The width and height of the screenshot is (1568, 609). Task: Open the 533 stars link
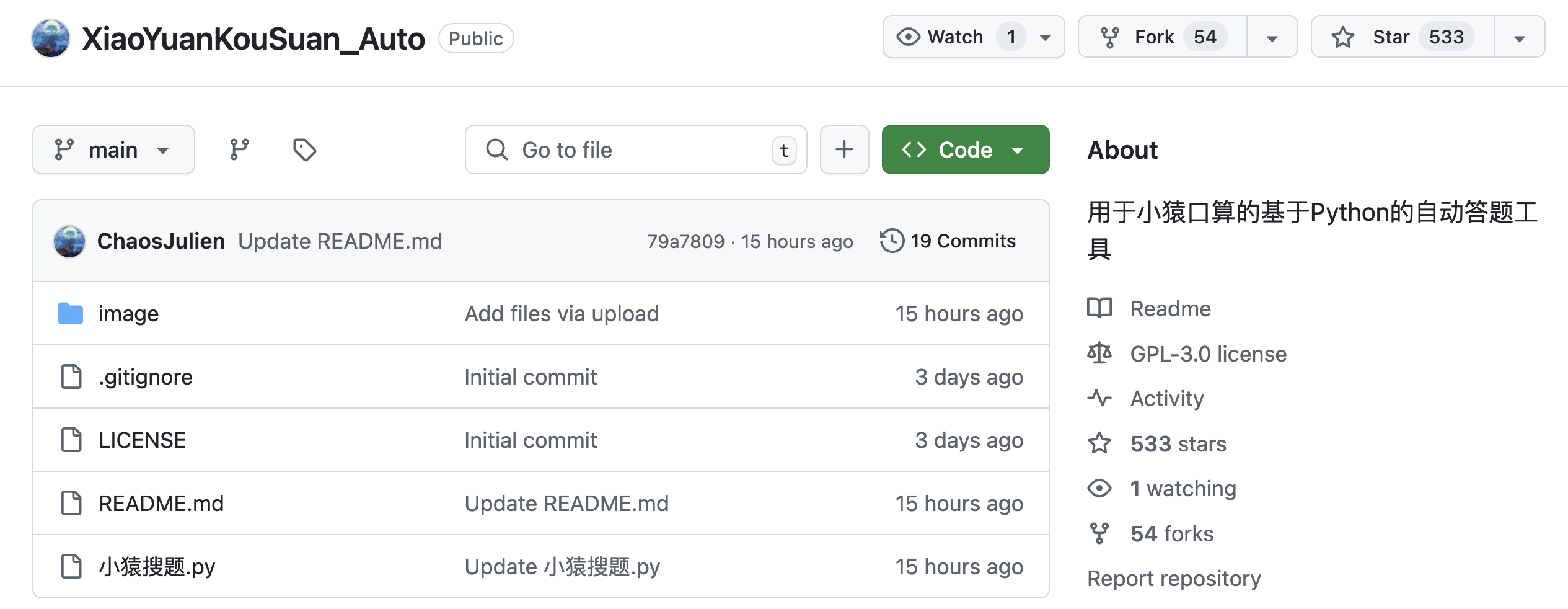point(1178,444)
